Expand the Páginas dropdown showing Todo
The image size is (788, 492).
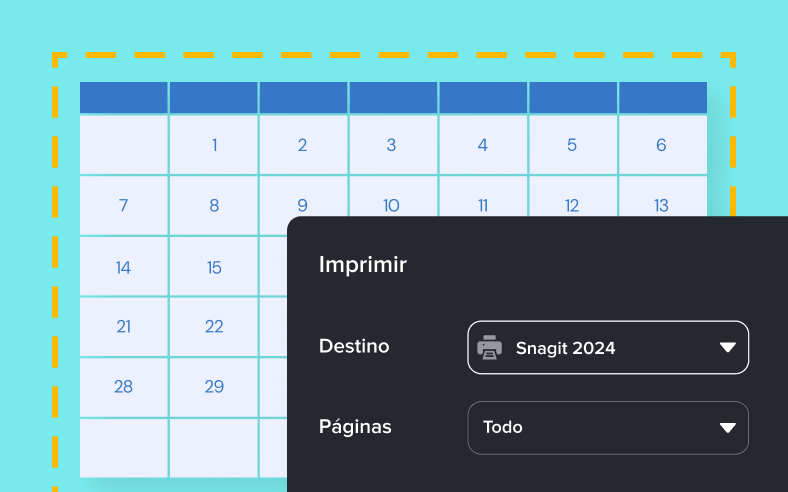pos(608,428)
